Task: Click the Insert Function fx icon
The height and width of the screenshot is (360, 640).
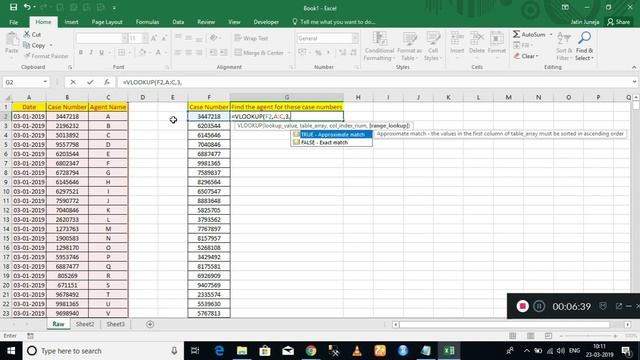Action: 107,82
